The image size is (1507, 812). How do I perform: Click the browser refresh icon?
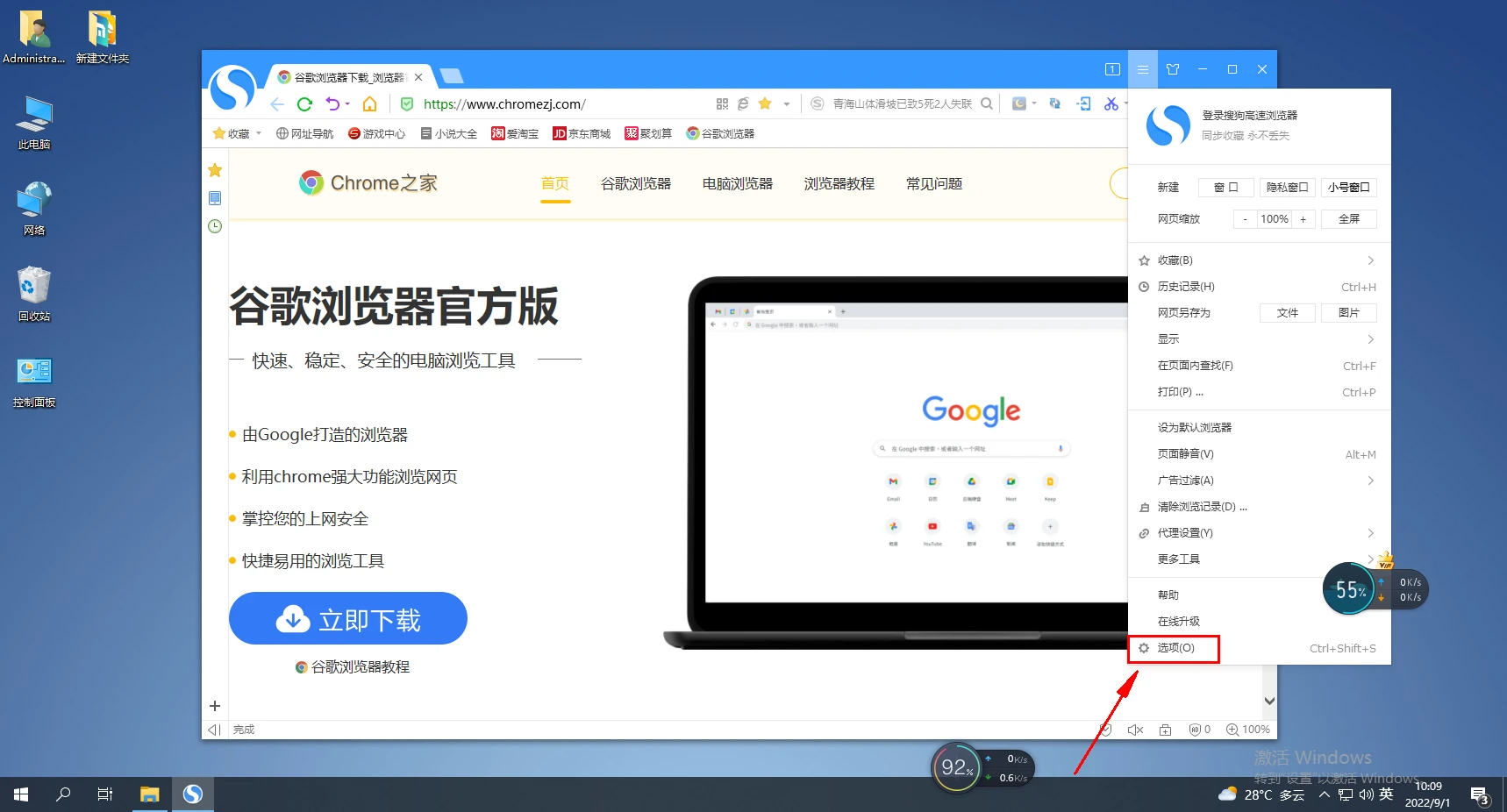point(304,104)
